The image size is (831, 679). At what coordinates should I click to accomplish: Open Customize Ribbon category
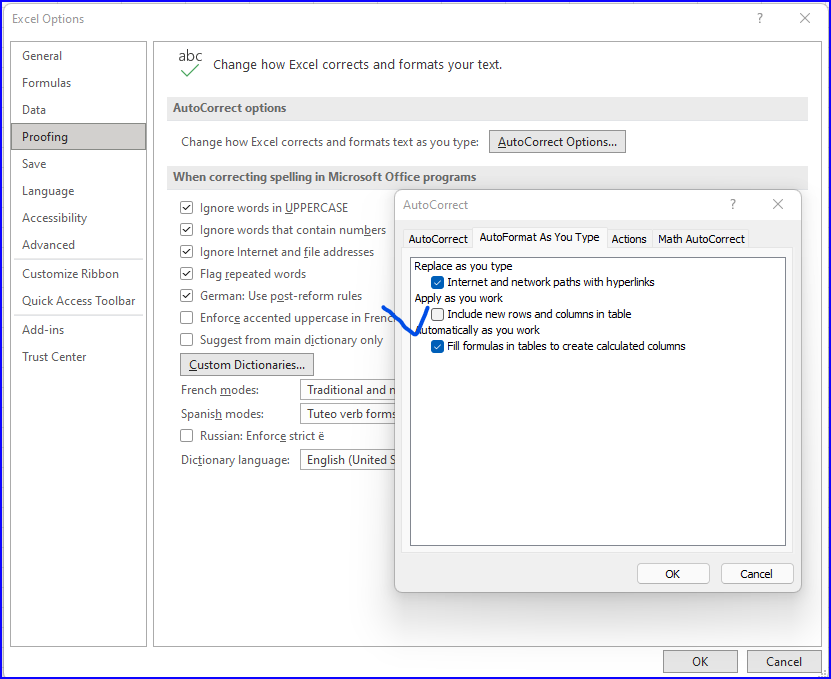78,274
